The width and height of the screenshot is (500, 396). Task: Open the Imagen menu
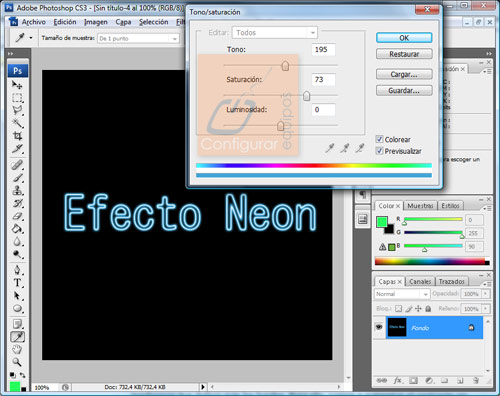[x=96, y=22]
